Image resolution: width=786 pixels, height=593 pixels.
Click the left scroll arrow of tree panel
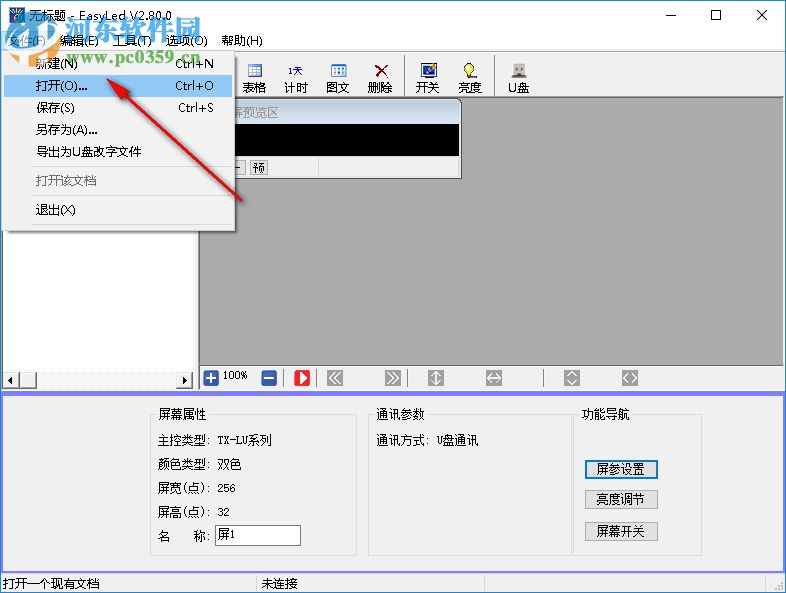point(11,380)
